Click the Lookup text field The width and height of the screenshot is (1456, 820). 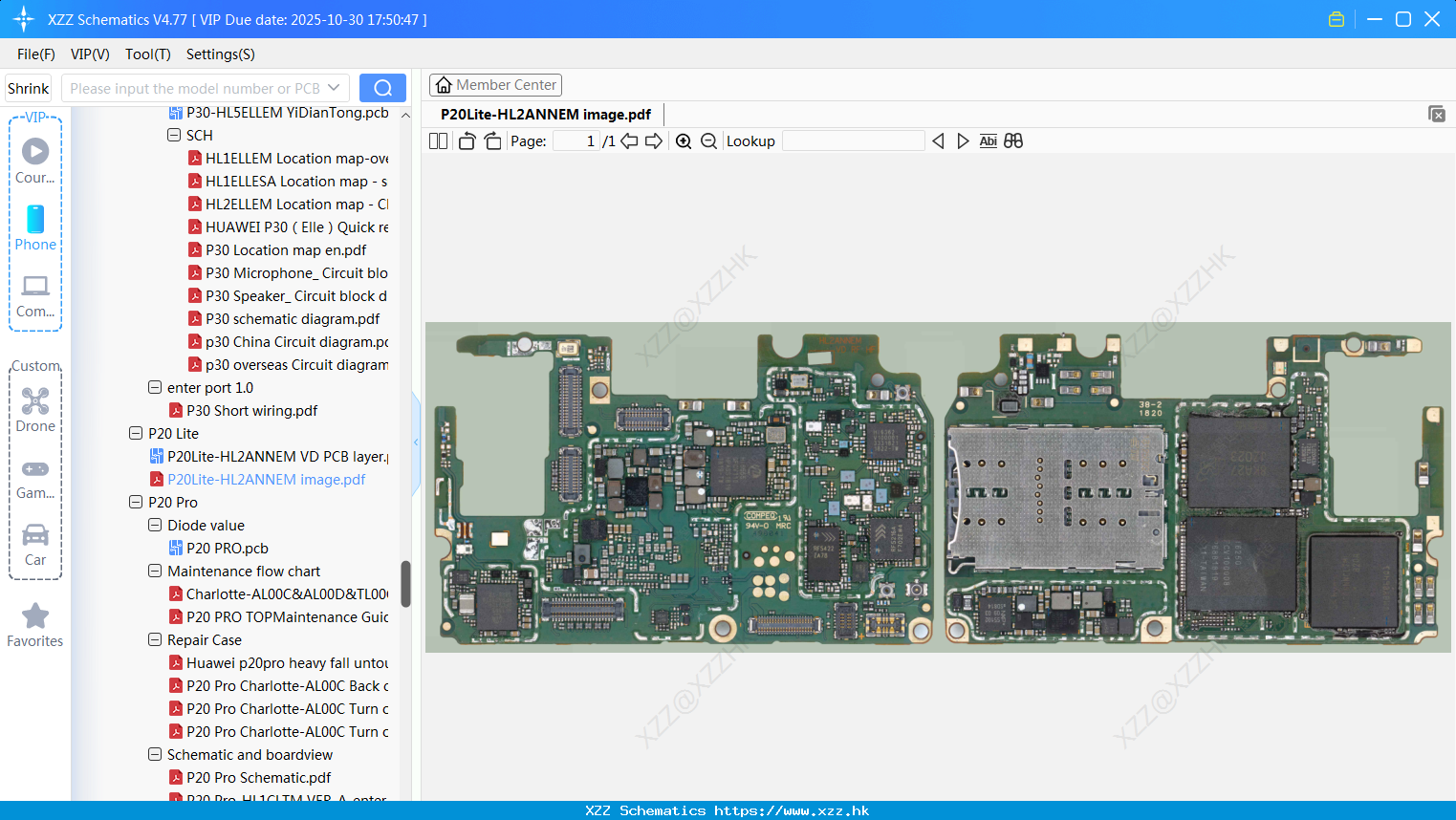click(x=854, y=140)
